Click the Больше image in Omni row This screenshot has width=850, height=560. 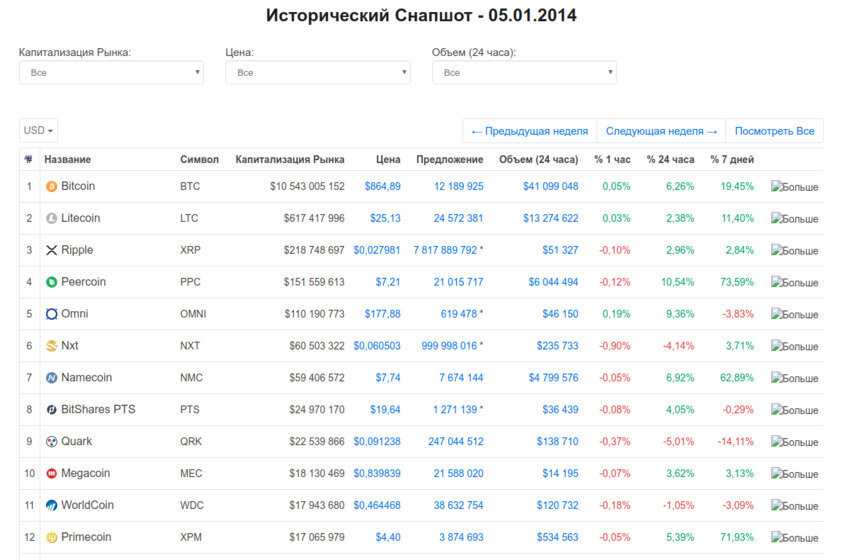795,314
